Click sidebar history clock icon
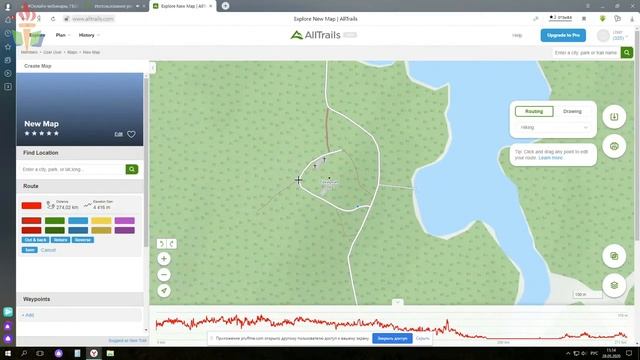Screen dimensions: 640x360 pyautogui.click(x=8, y=33)
